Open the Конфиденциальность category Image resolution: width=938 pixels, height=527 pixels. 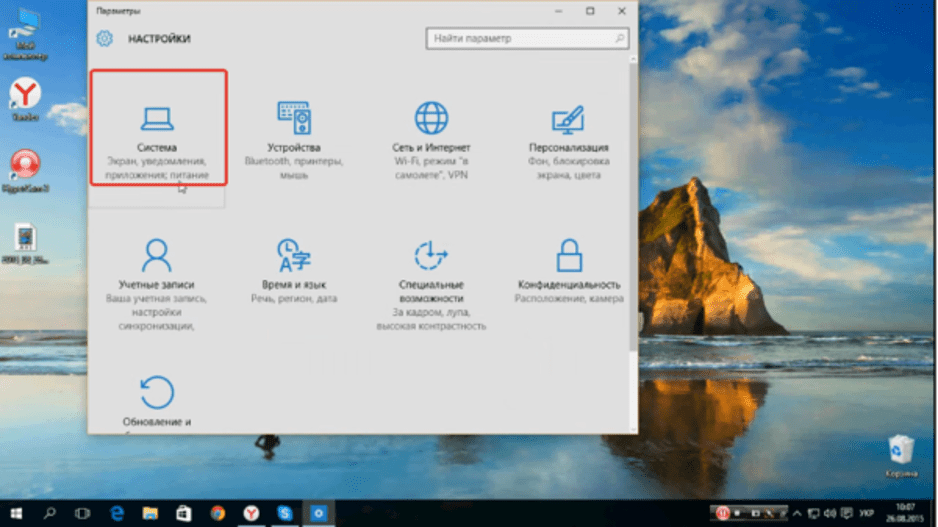tap(569, 271)
